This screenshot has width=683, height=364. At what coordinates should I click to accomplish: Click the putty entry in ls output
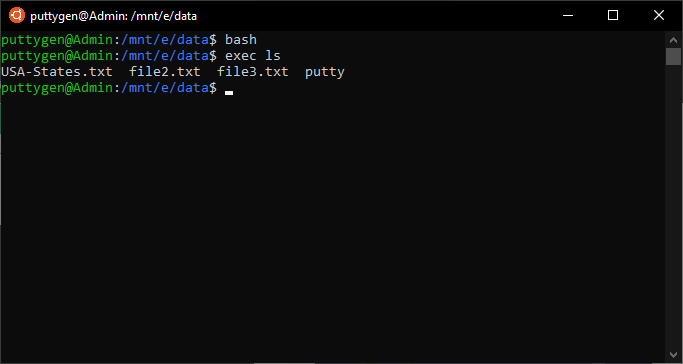[325, 73]
